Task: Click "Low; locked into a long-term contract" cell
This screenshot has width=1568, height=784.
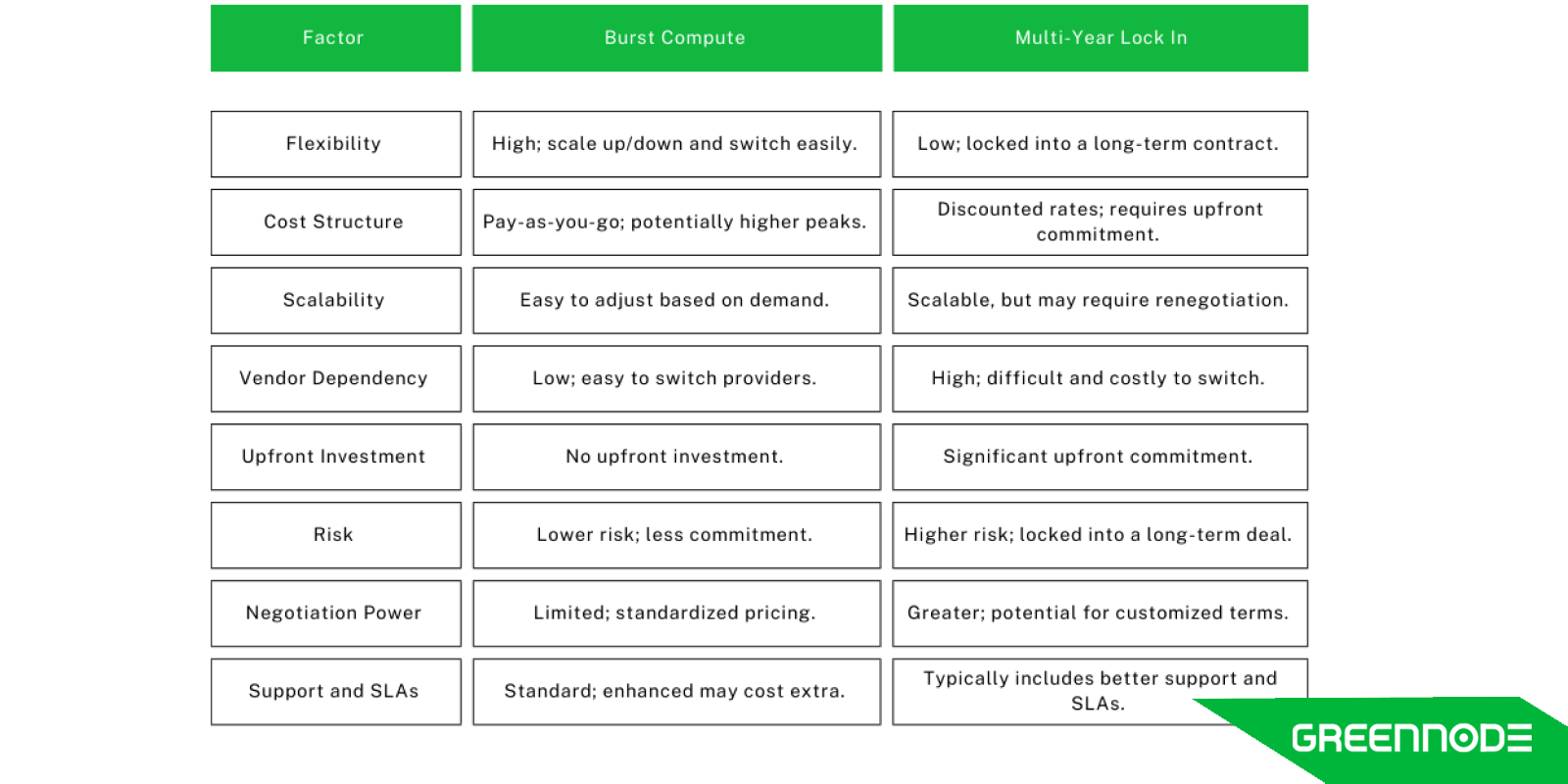Action: pos(1100,144)
